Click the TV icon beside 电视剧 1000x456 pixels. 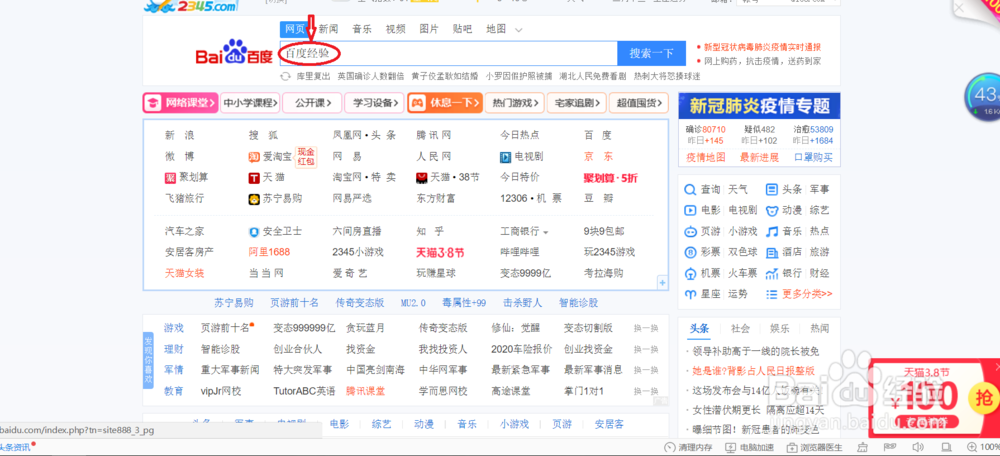point(506,157)
